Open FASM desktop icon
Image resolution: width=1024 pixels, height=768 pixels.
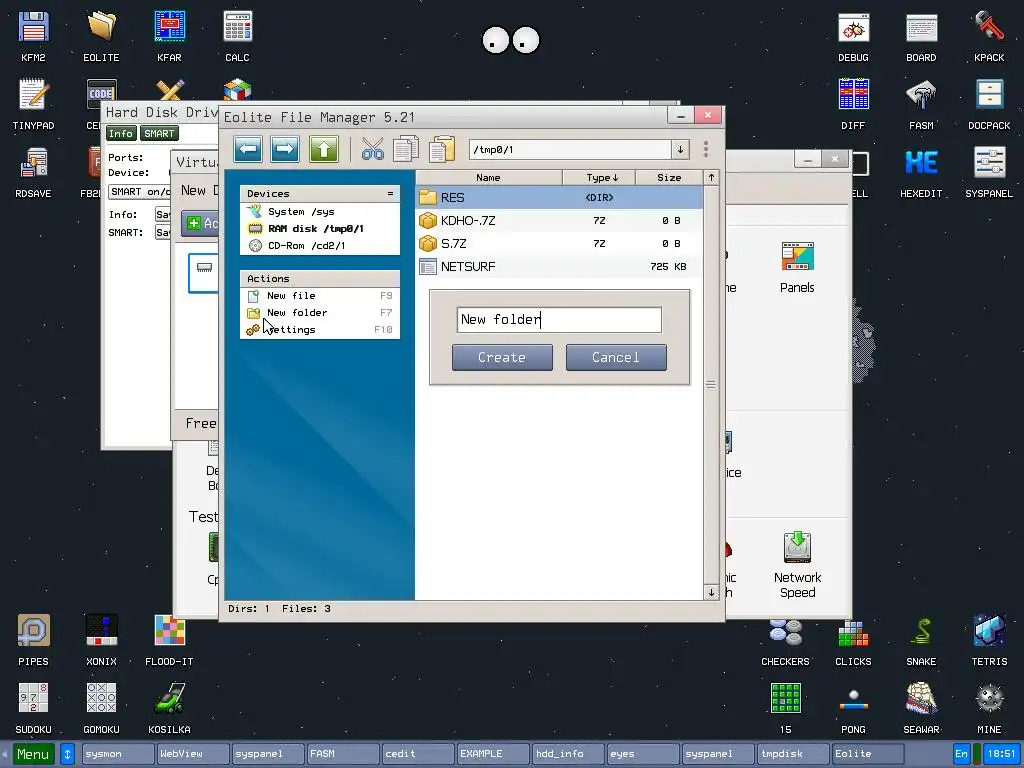click(x=921, y=104)
